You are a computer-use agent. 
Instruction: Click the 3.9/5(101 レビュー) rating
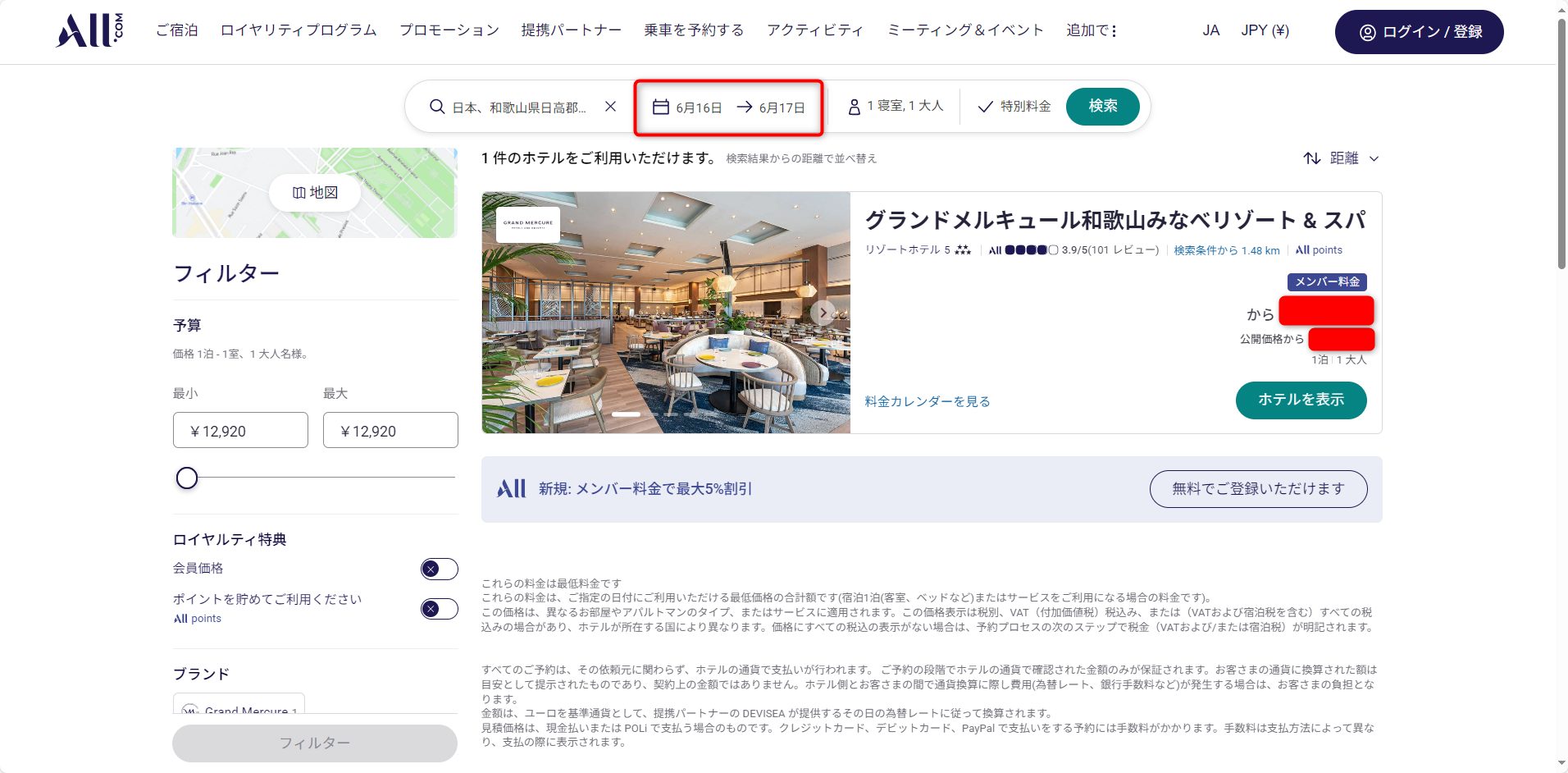click(x=1110, y=250)
